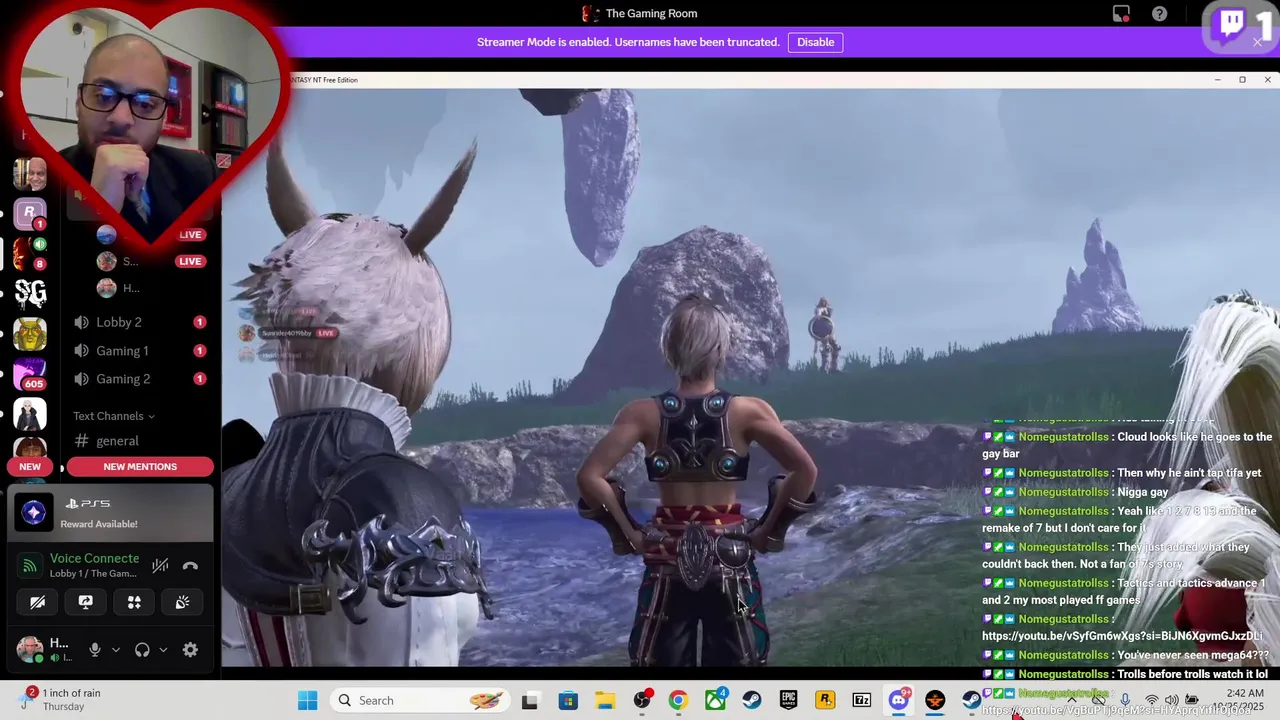Open volume control in system tray
The image size is (1280, 720).
(1170, 700)
